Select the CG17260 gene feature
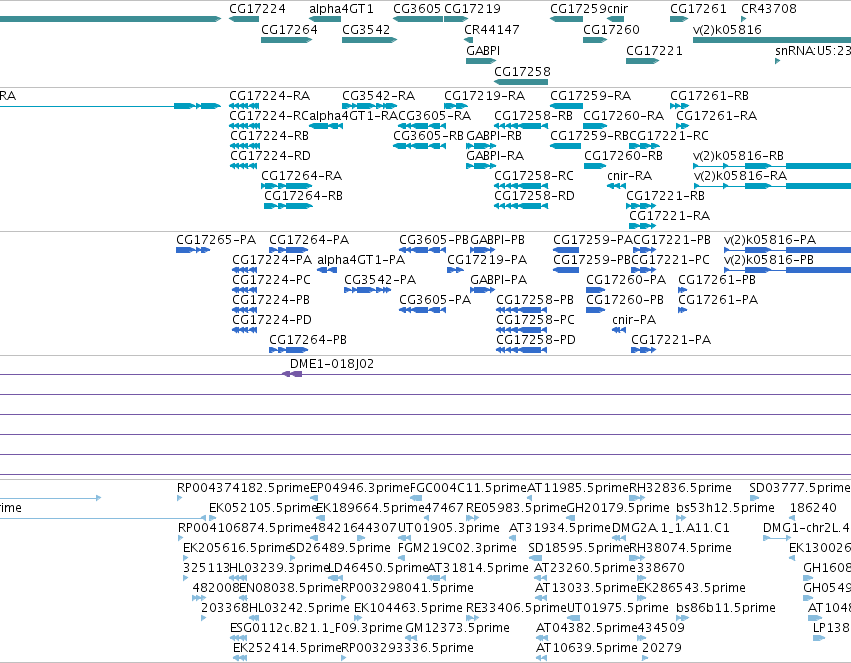The image size is (851, 663). 595,40
